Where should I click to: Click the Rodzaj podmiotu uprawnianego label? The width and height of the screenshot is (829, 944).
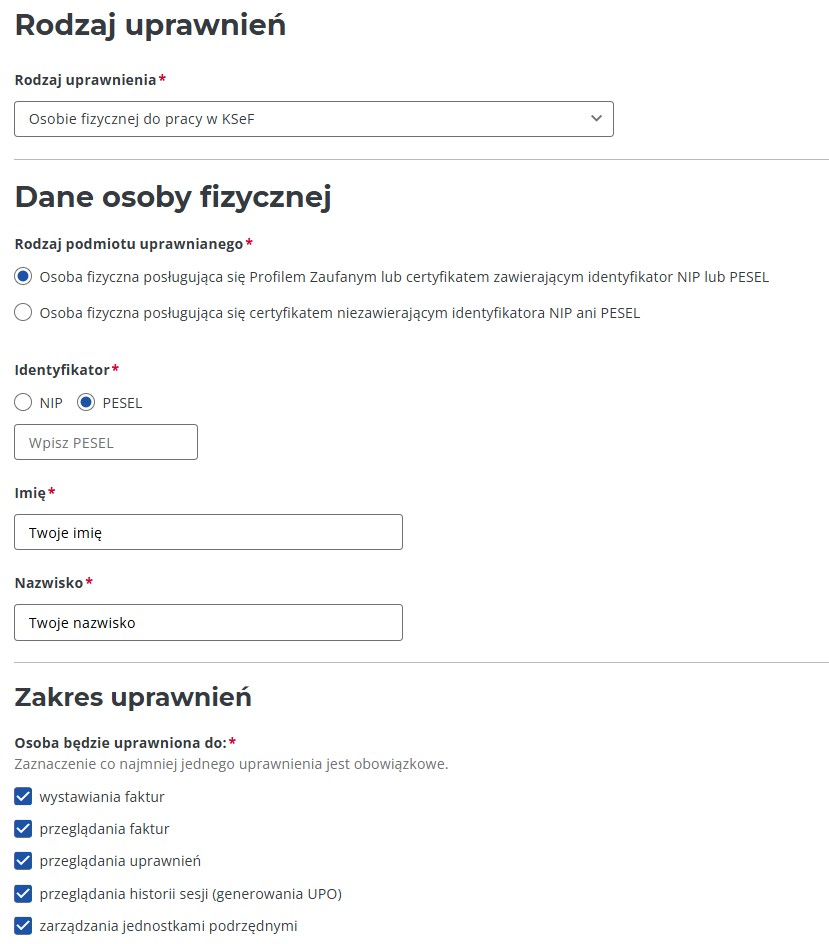[129, 244]
